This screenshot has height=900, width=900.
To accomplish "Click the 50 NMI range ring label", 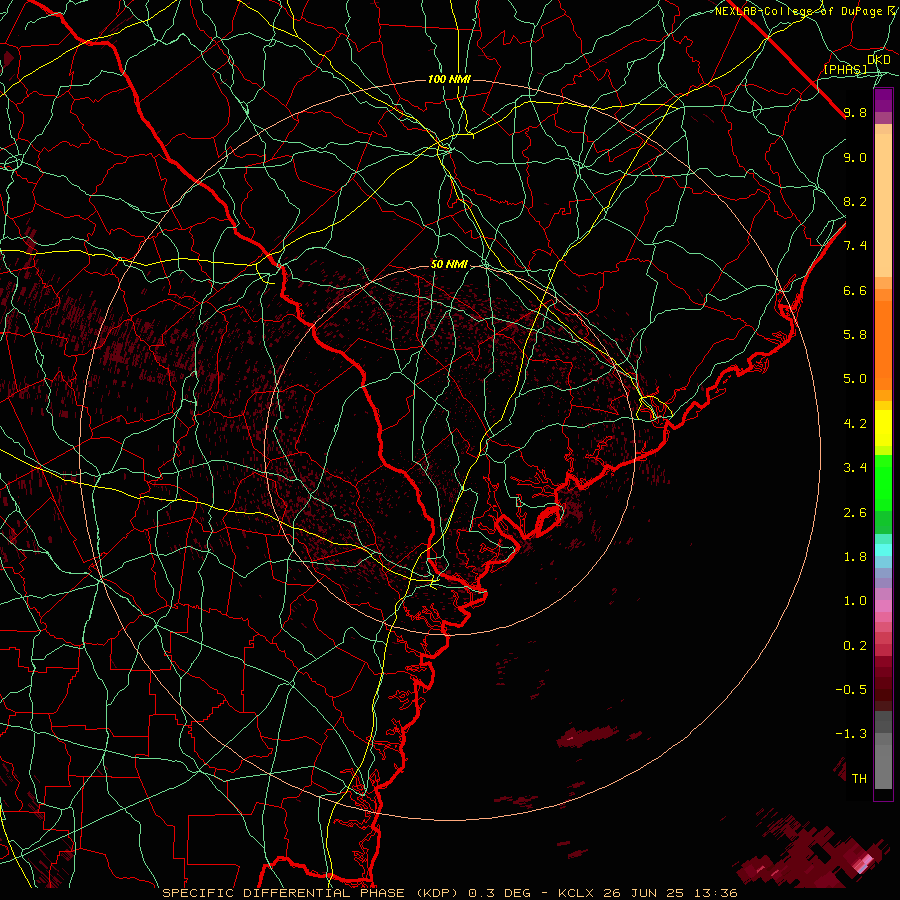I will pos(449,265).
